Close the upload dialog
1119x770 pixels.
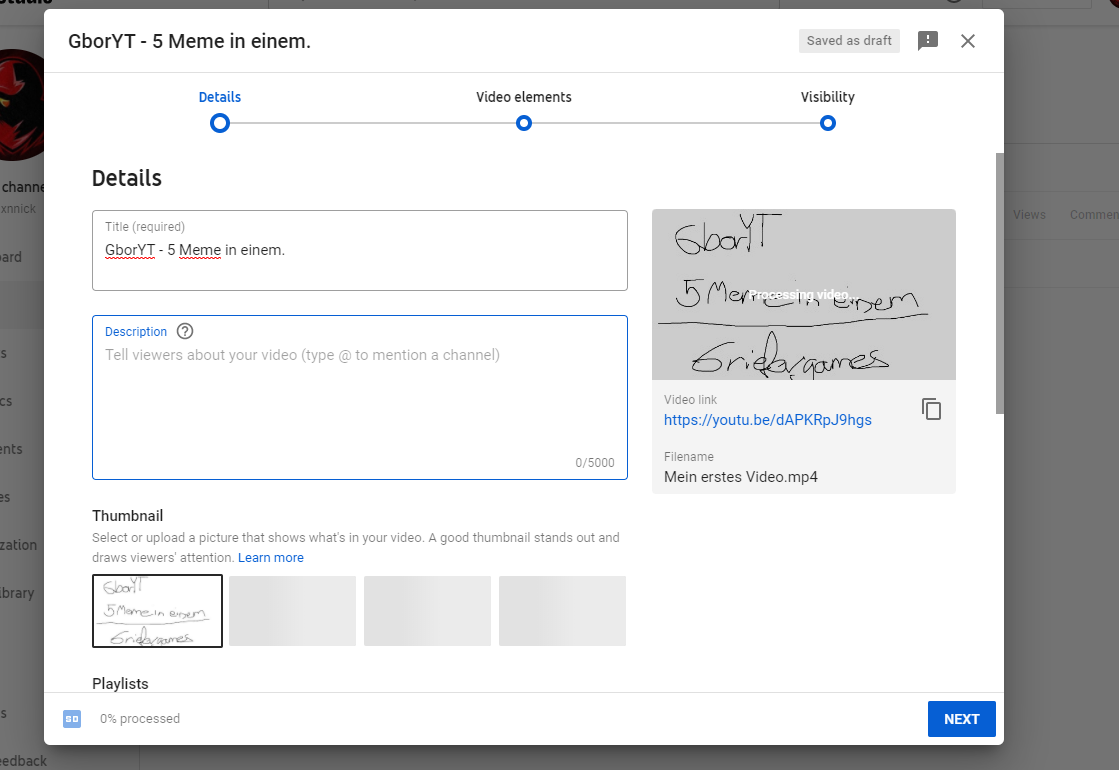point(968,41)
